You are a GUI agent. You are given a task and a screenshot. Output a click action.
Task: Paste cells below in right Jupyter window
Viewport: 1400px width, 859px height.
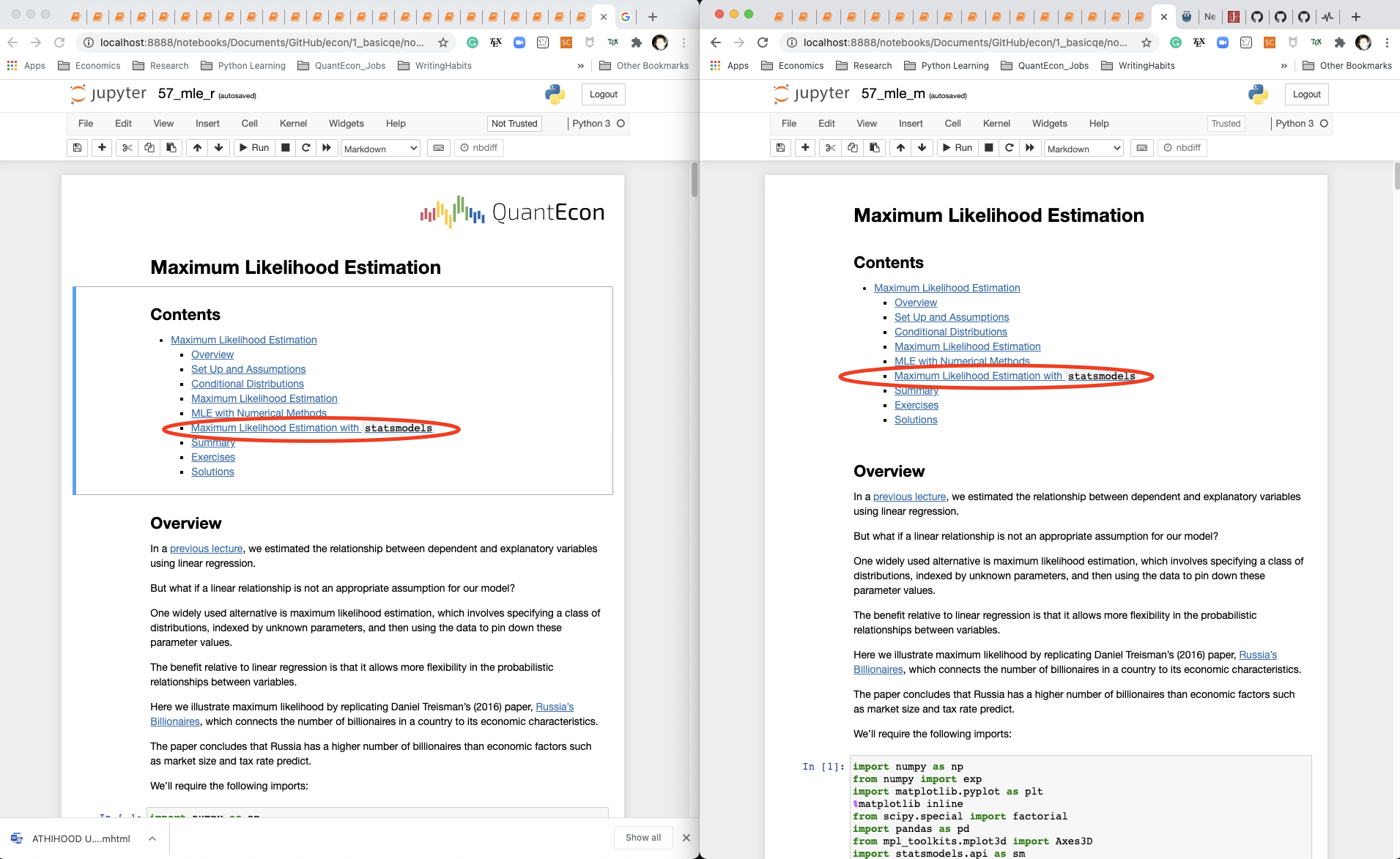875,148
